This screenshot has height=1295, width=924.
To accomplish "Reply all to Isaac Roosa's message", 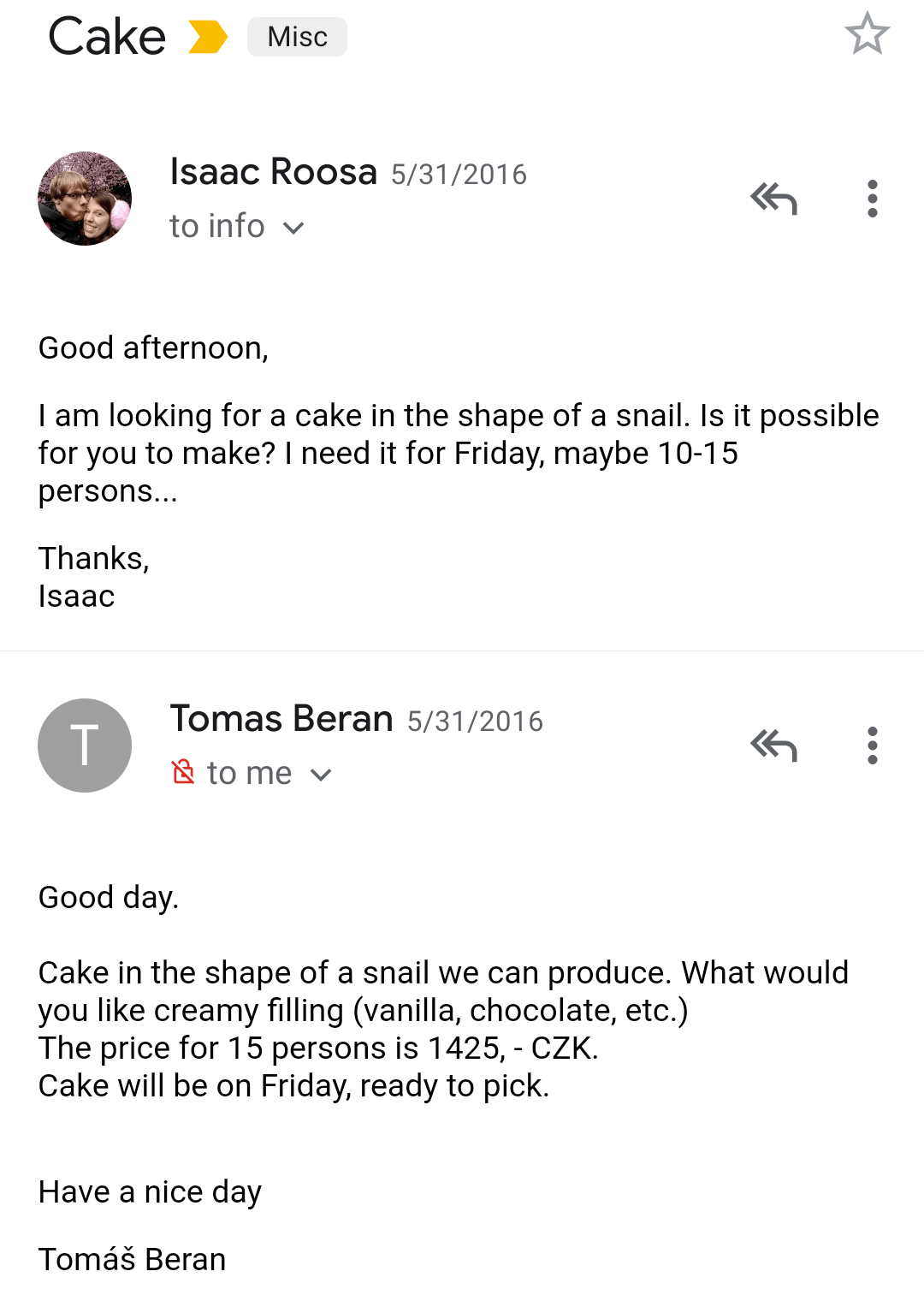I will coord(773,199).
